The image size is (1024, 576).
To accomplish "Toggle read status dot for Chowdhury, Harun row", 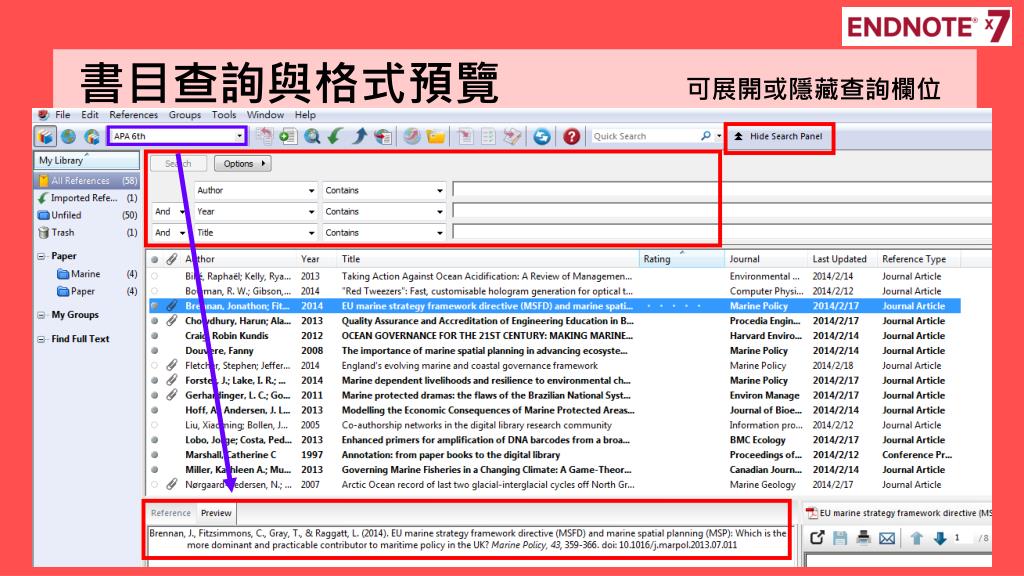I will coord(155,321).
